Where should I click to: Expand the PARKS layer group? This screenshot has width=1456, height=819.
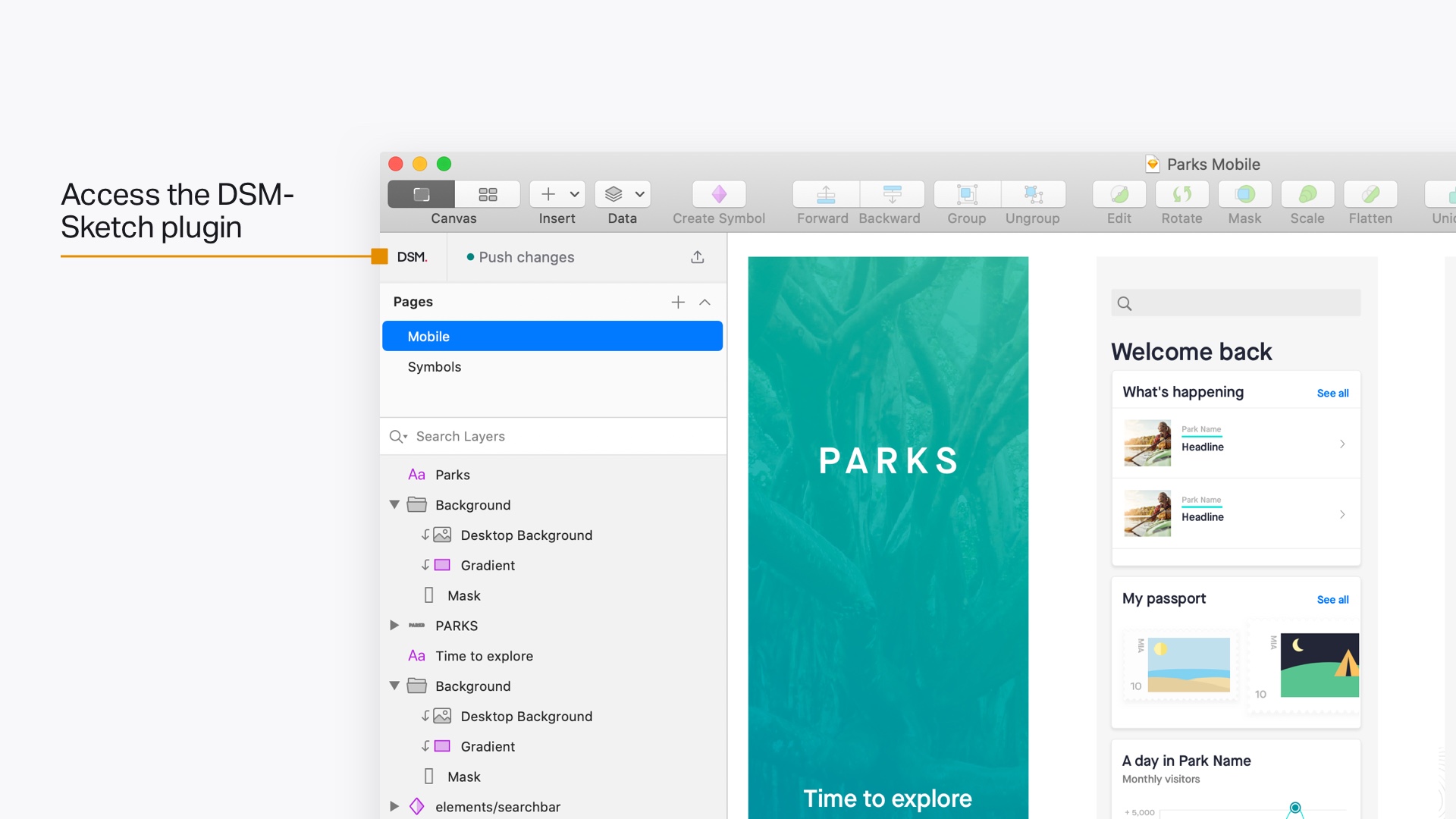tap(394, 626)
